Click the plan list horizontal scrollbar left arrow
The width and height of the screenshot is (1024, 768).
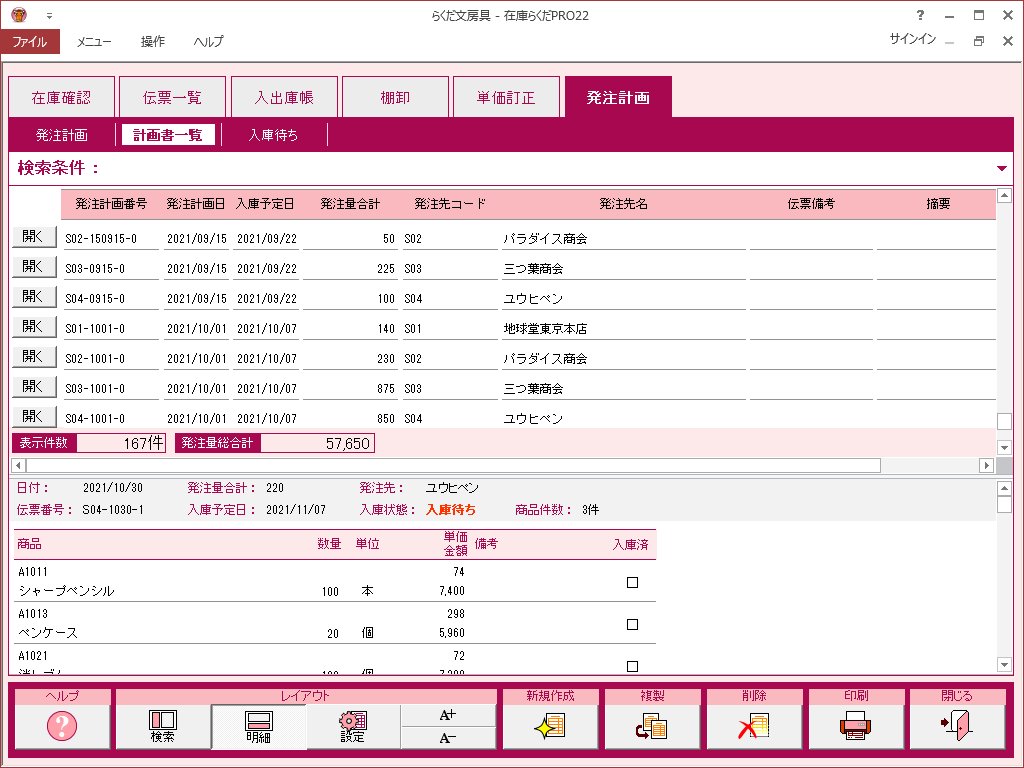coord(18,465)
